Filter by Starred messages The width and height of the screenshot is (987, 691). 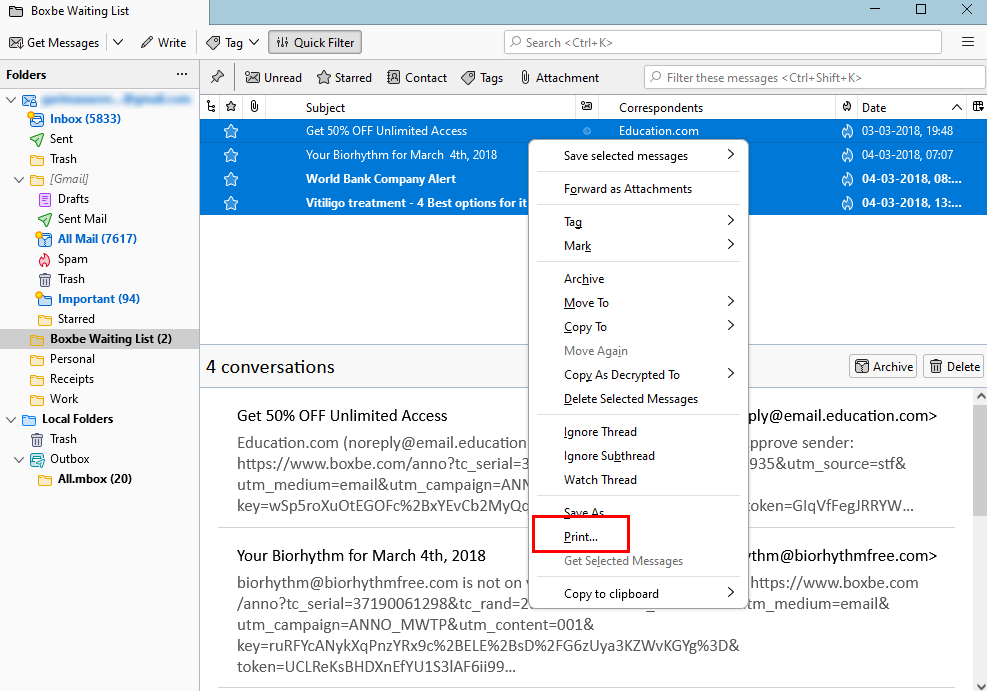coord(344,77)
